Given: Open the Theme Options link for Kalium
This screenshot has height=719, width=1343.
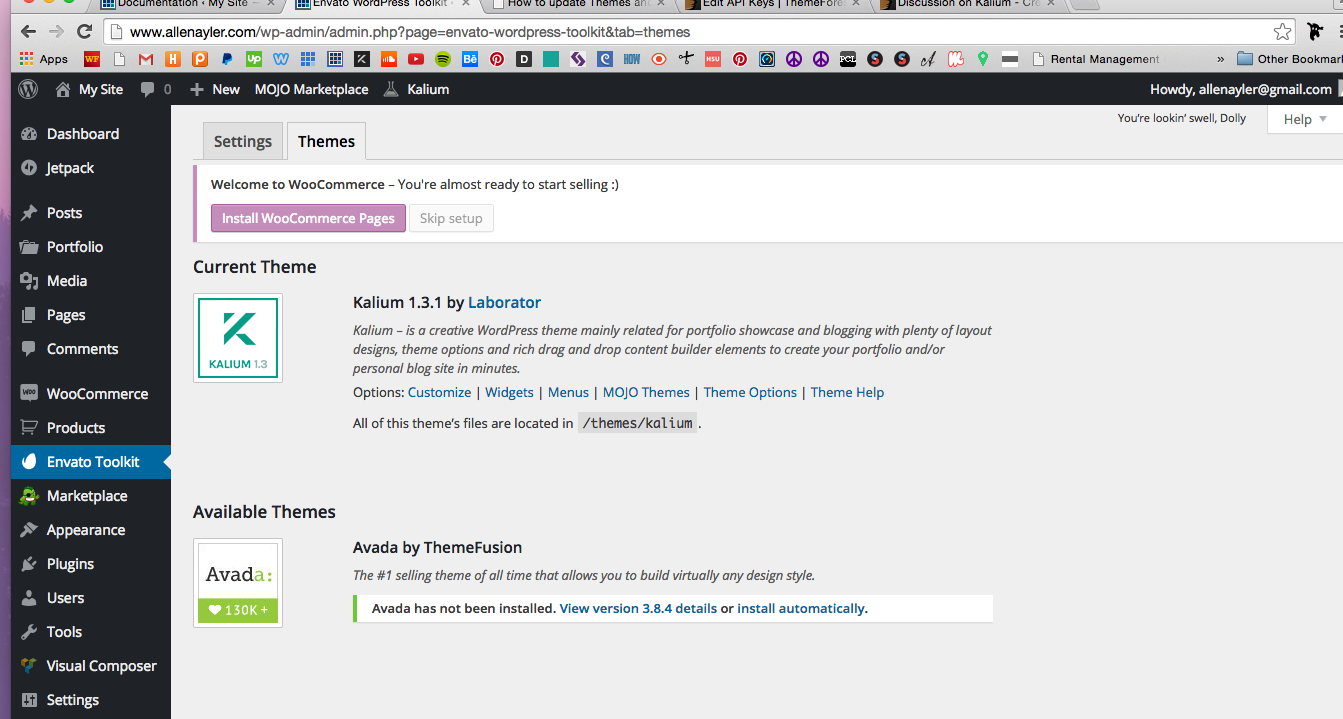Looking at the screenshot, I should coord(750,392).
